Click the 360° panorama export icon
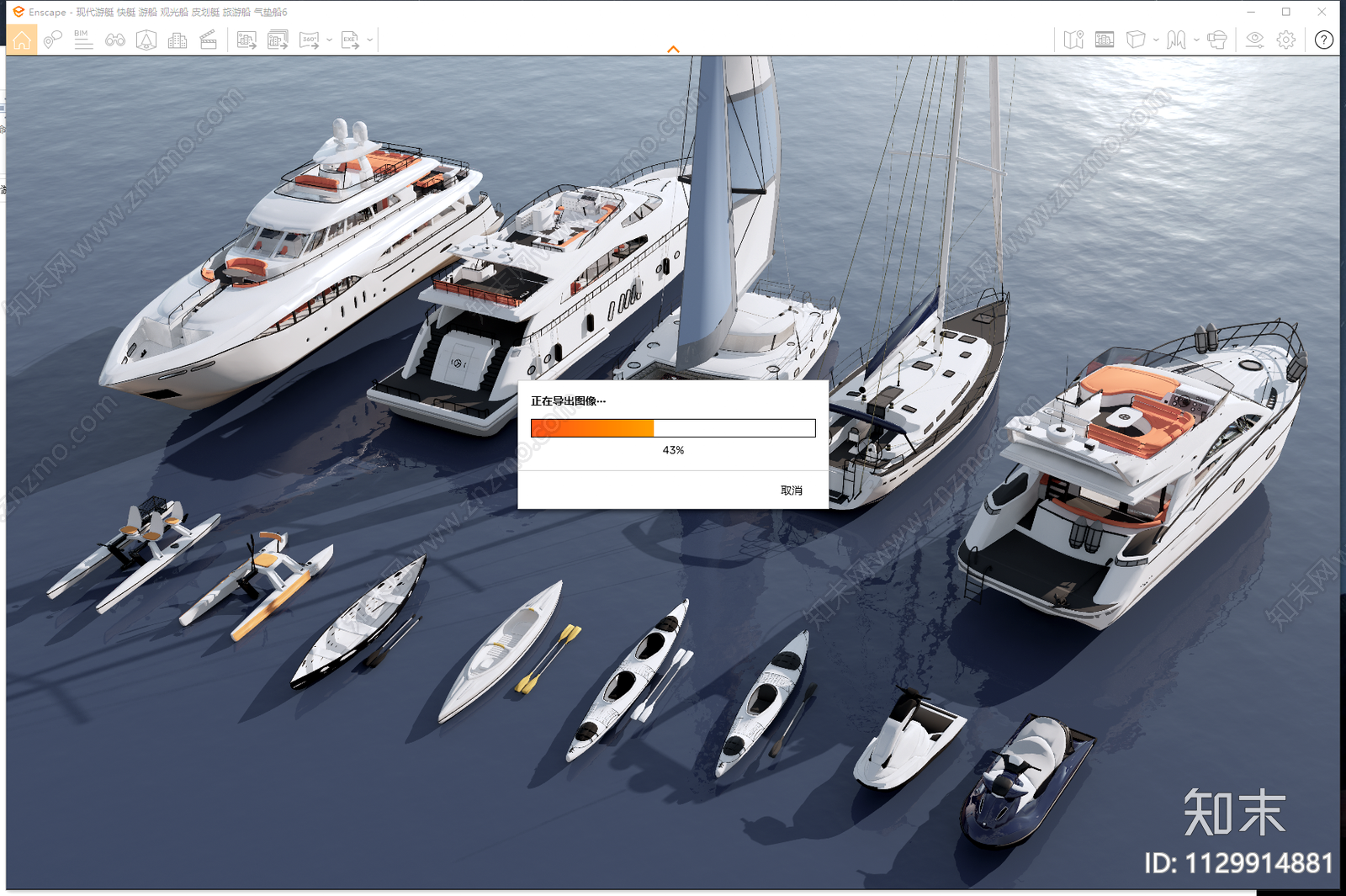This screenshot has width=1346, height=896. [x=310, y=40]
